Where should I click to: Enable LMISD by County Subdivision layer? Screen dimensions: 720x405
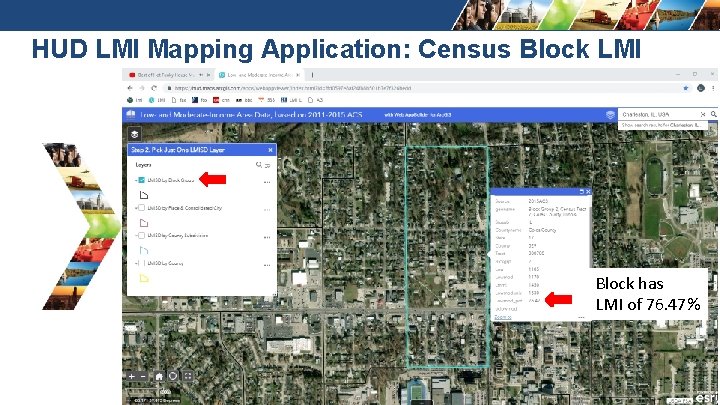[141, 235]
